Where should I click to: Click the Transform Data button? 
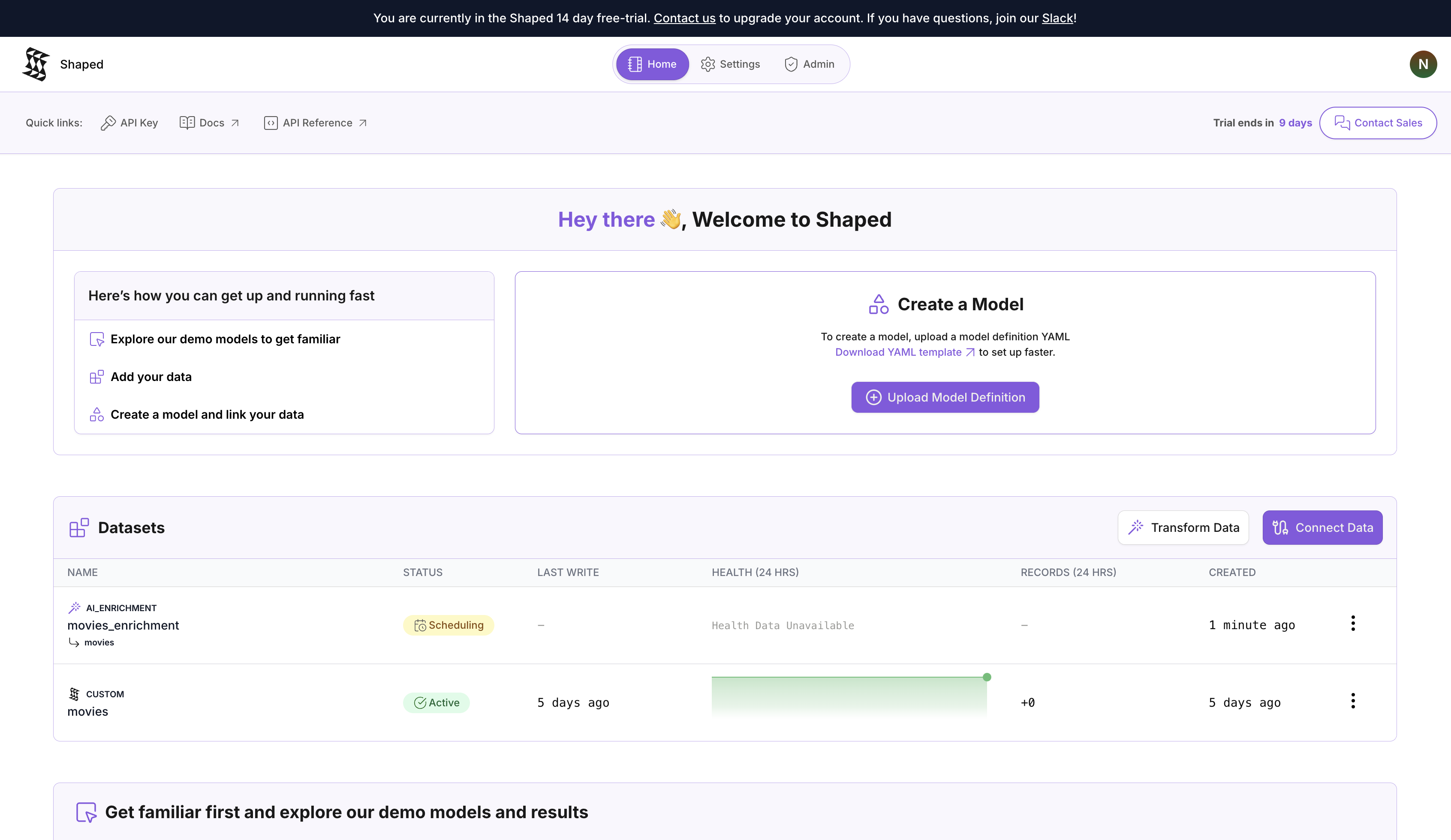[1183, 528]
